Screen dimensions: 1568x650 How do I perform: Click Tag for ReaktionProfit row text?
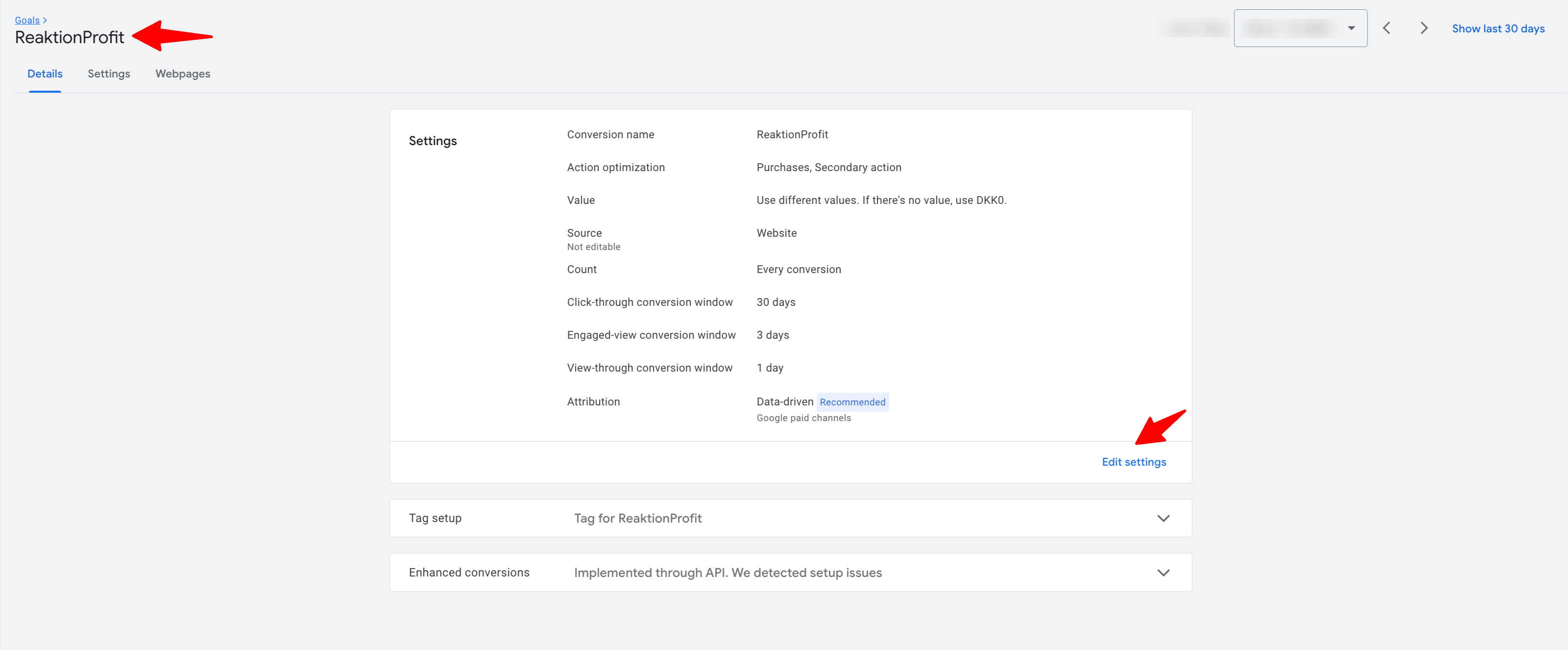637,519
